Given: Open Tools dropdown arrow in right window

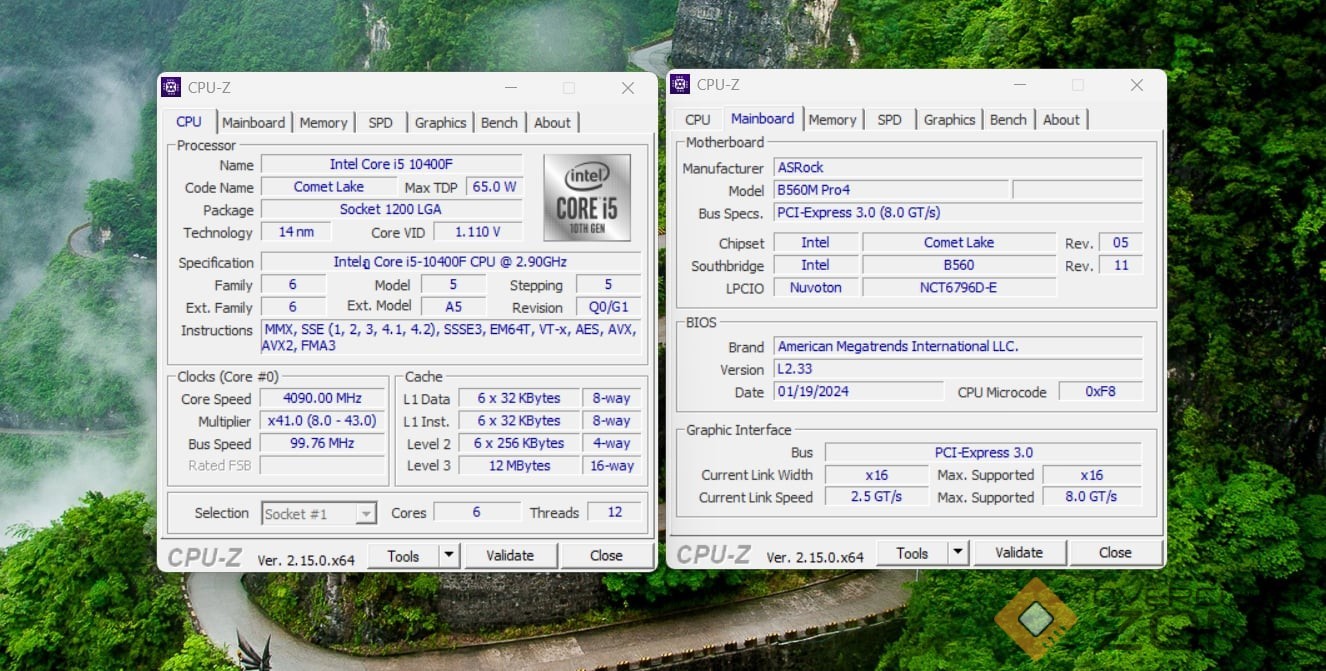Looking at the screenshot, I should [x=958, y=553].
